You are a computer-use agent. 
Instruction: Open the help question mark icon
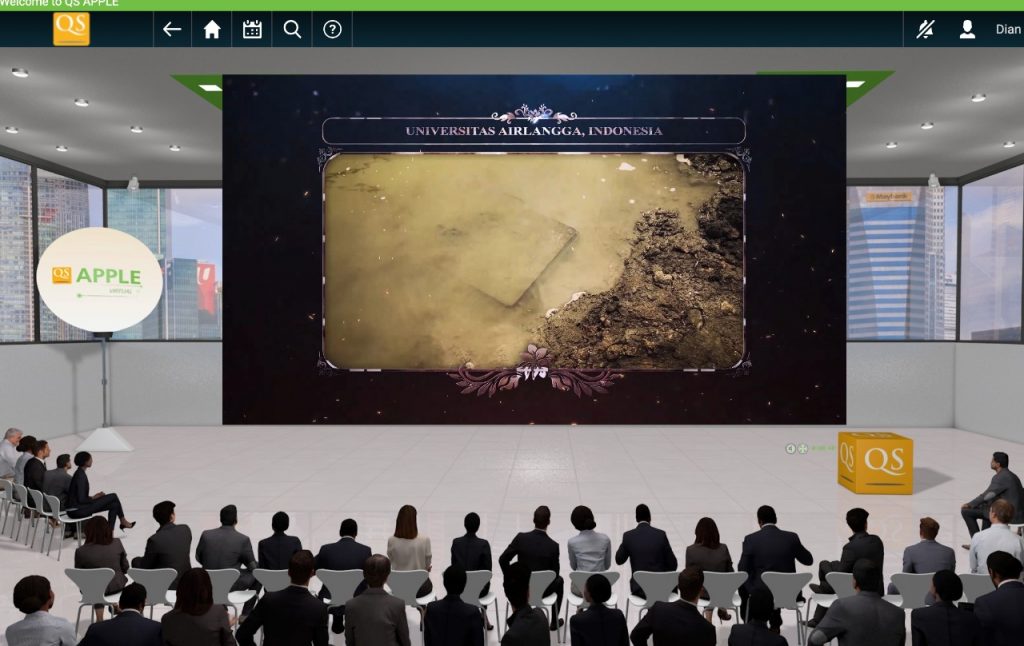click(x=332, y=29)
